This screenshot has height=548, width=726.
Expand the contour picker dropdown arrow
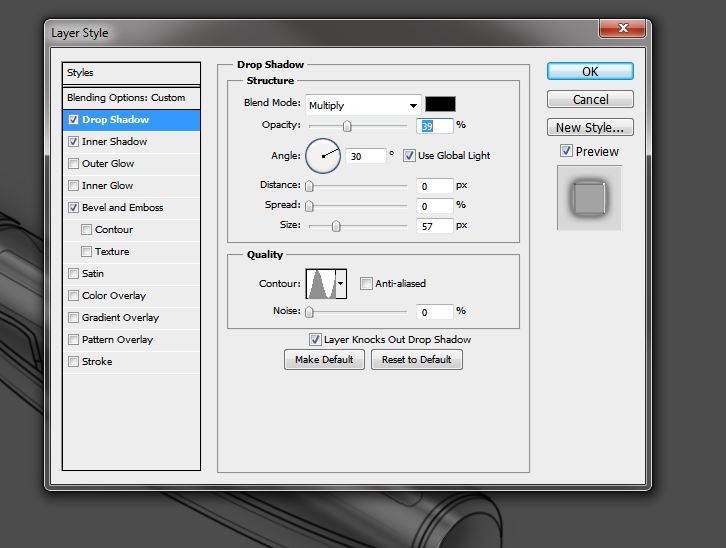pyautogui.click(x=341, y=284)
